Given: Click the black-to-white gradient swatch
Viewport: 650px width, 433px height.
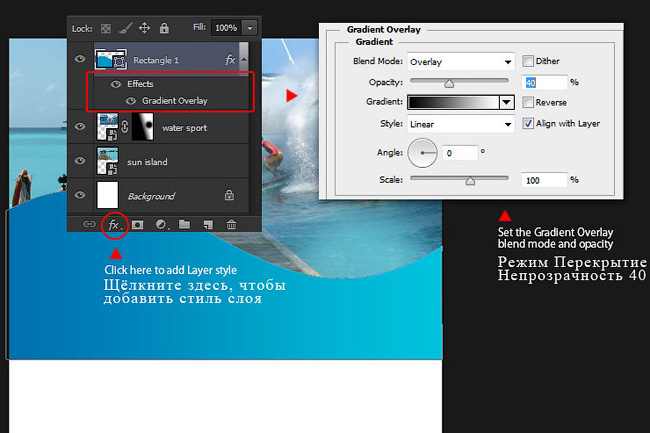Looking at the screenshot, I should [454, 102].
